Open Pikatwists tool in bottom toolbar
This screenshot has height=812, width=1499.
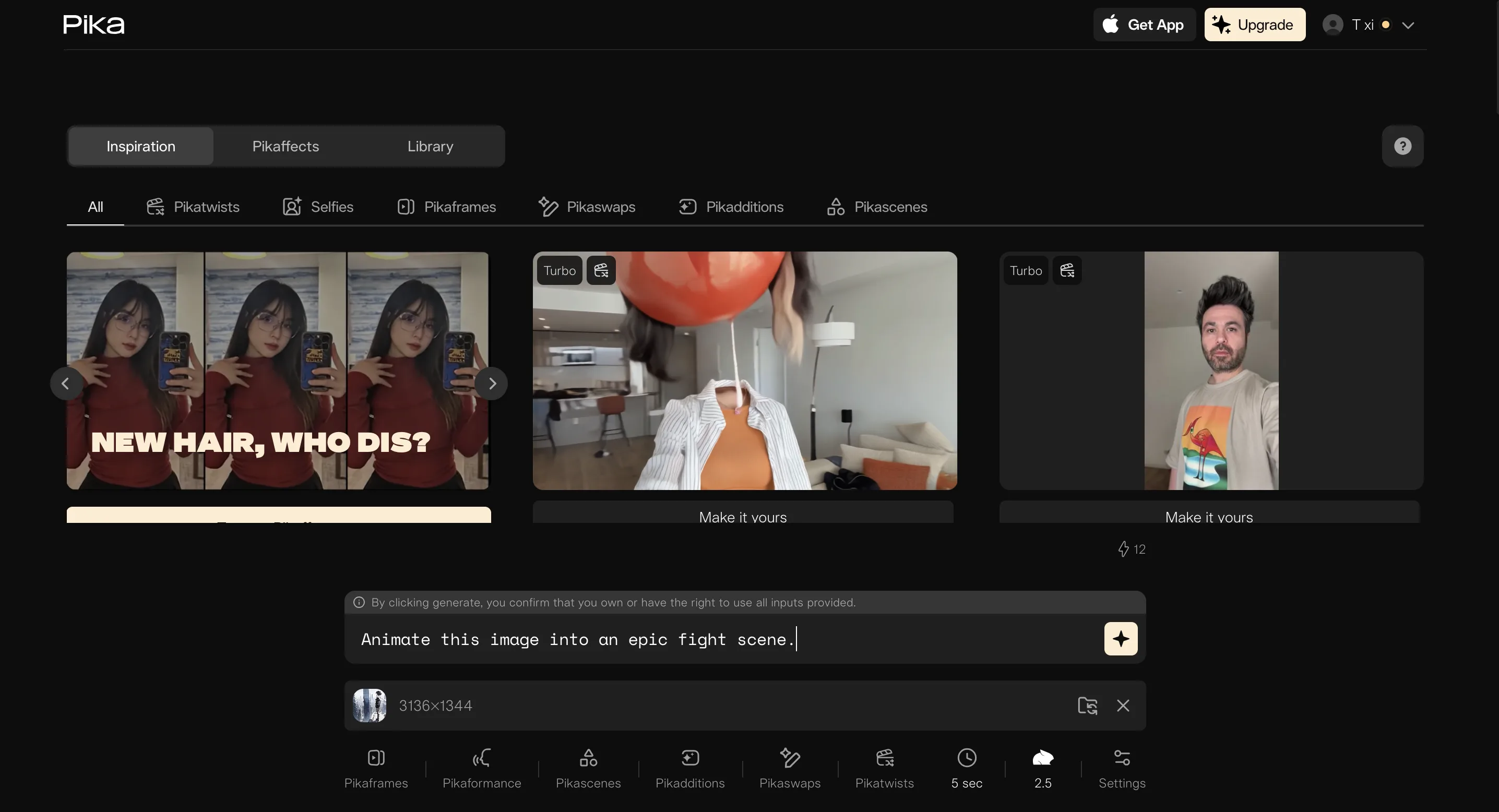click(884, 768)
